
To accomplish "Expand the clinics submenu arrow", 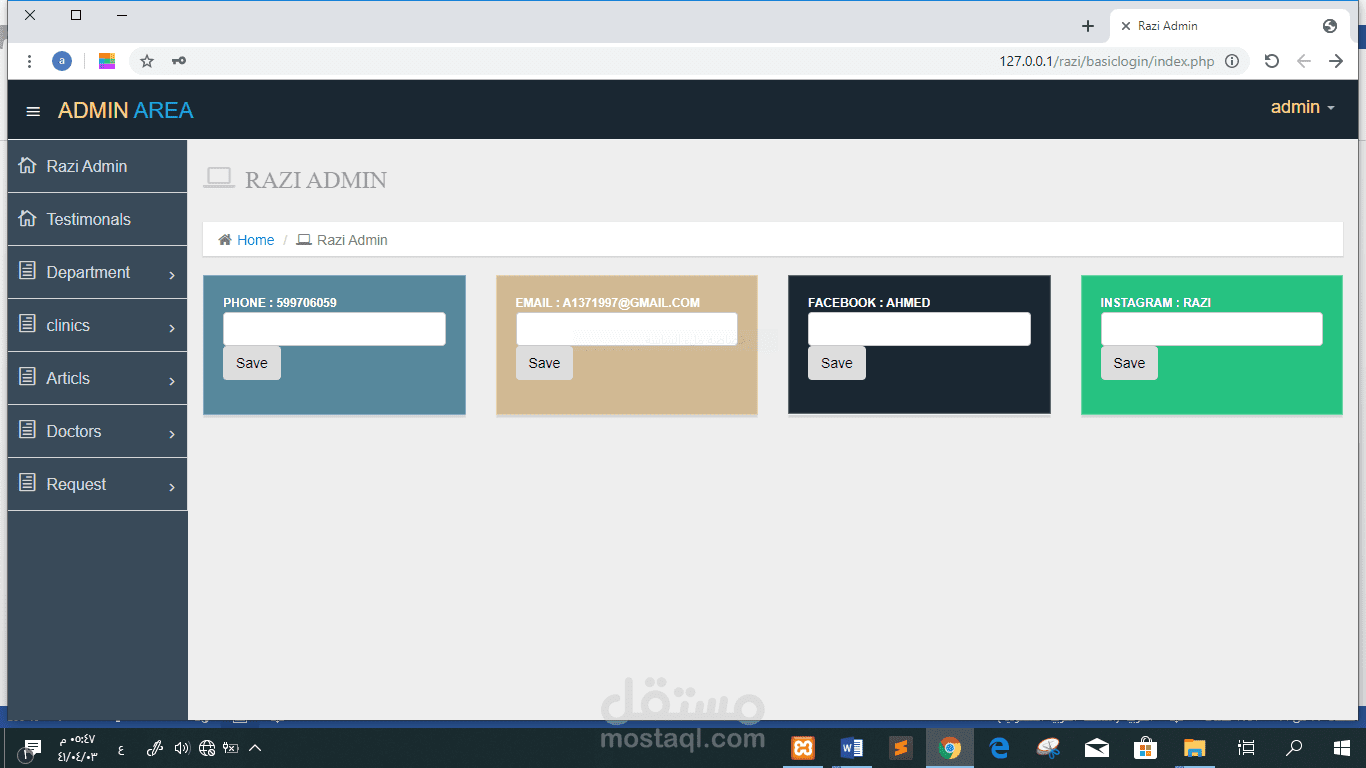I will click(x=172, y=328).
